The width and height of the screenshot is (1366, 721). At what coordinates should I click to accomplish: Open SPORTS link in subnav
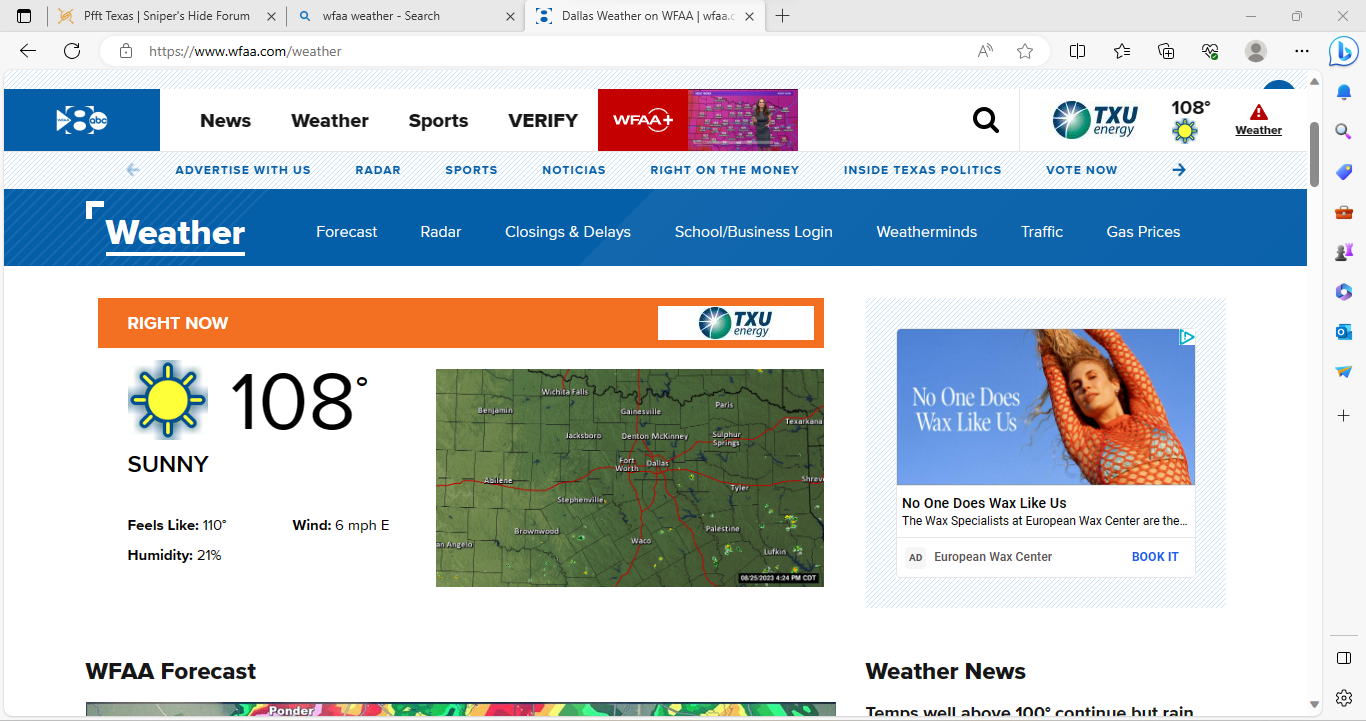pyautogui.click(x=471, y=170)
